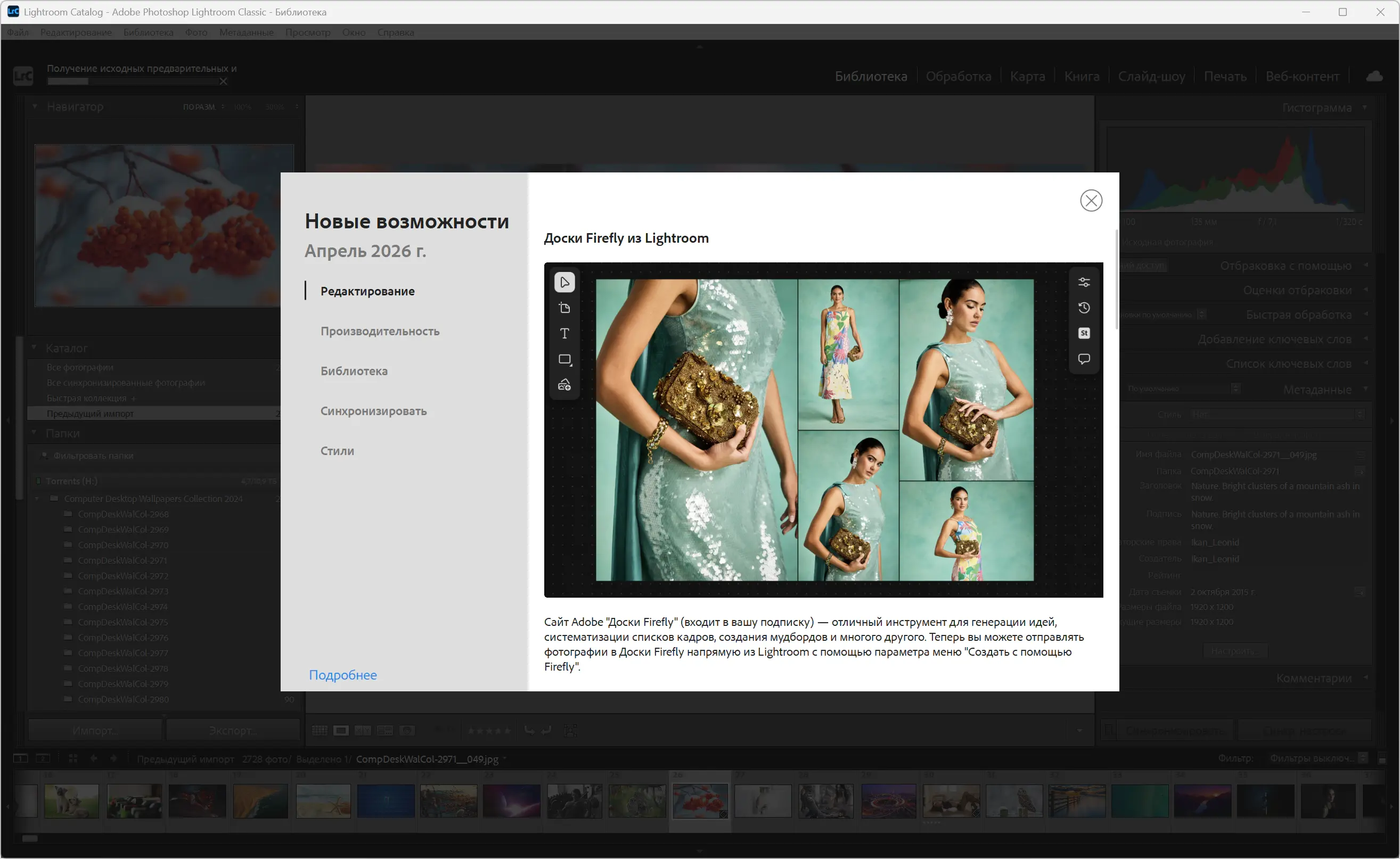Click the Импорт button
Screen dimensions: 1400x859
(x=95, y=731)
